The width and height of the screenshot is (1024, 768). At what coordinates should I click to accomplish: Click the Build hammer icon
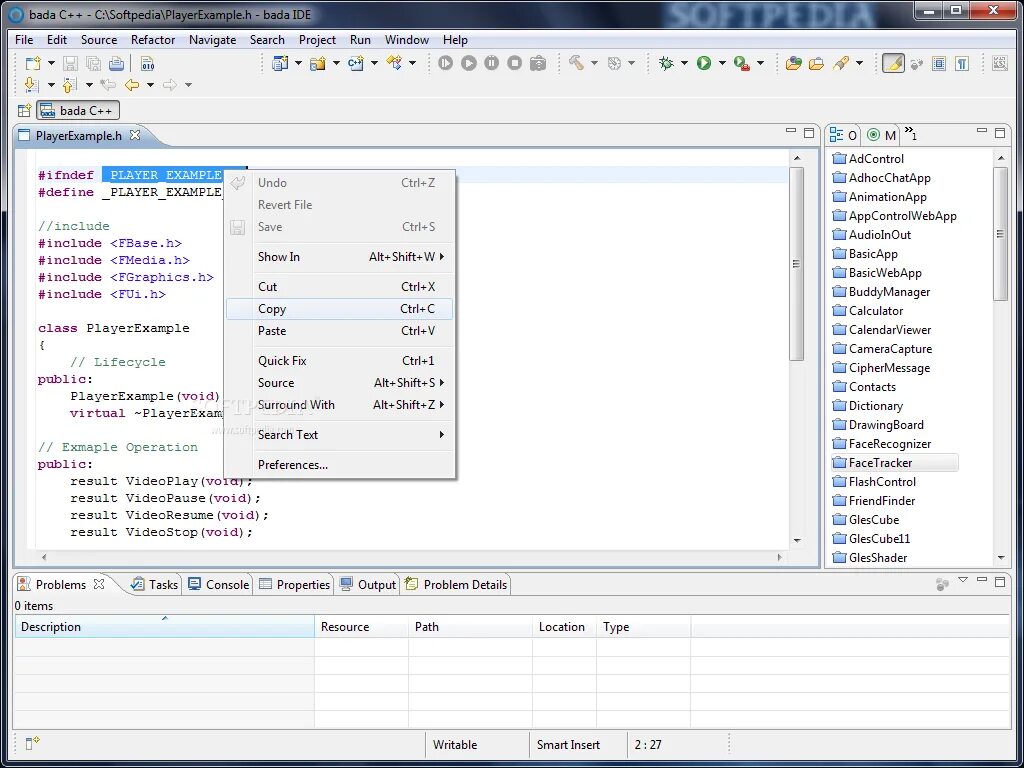point(576,63)
